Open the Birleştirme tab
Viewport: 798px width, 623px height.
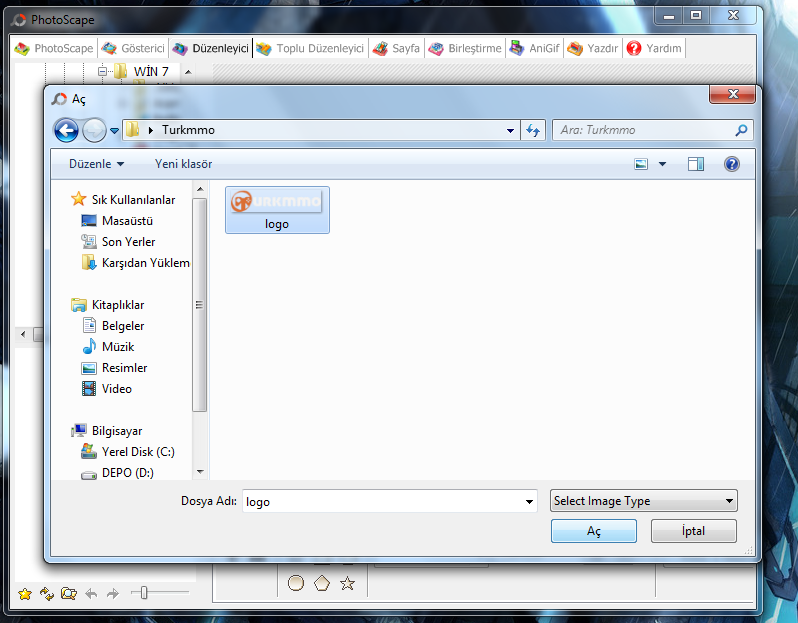(465, 48)
